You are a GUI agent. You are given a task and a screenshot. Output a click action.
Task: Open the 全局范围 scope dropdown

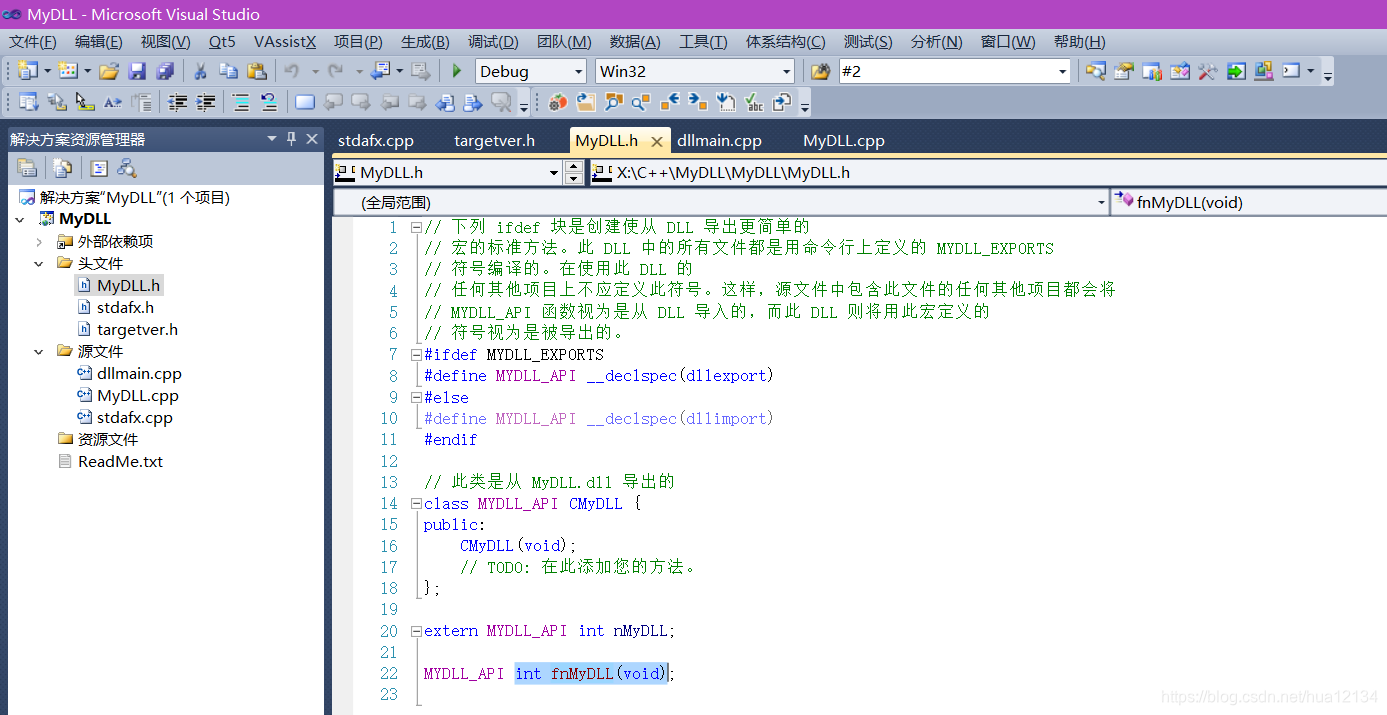coord(1100,202)
